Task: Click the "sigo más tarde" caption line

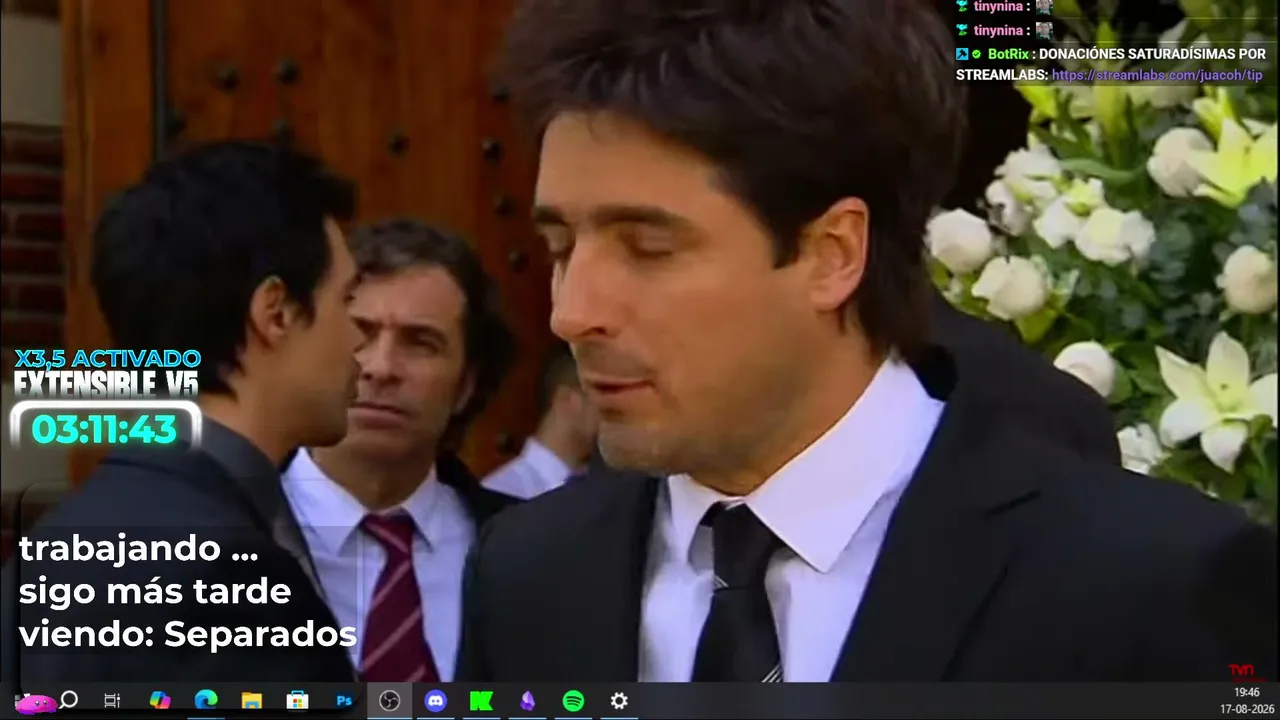Action: 155,591
